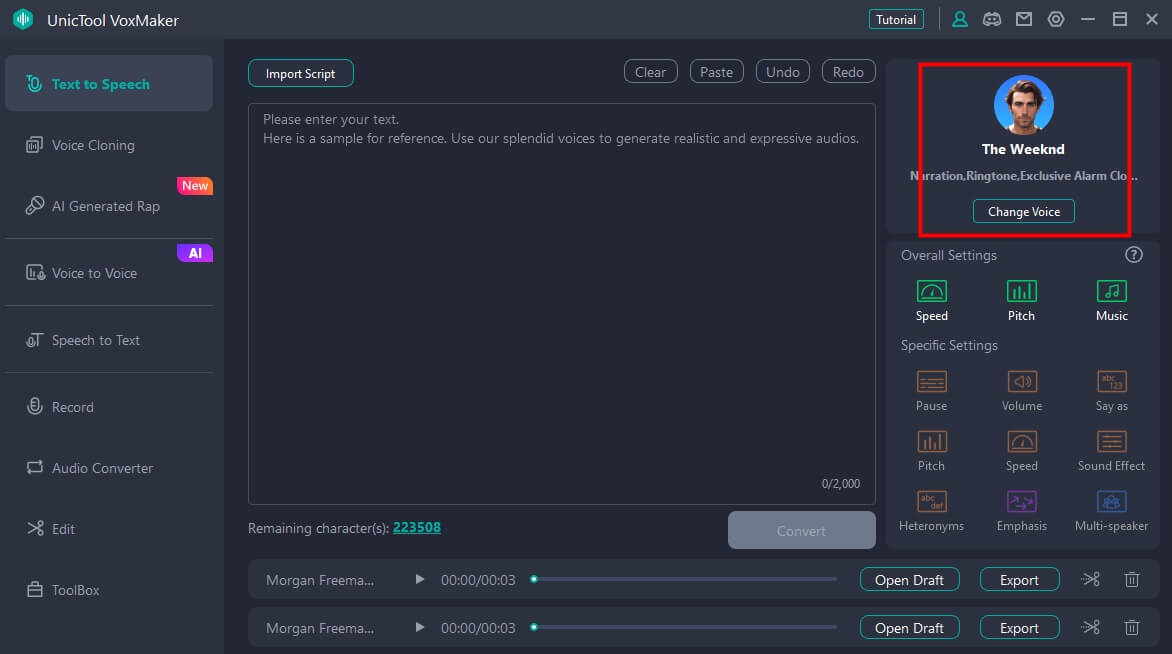Click the Overall Settings help icon
This screenshot has width=1172, height=654.
point(1133,255)
